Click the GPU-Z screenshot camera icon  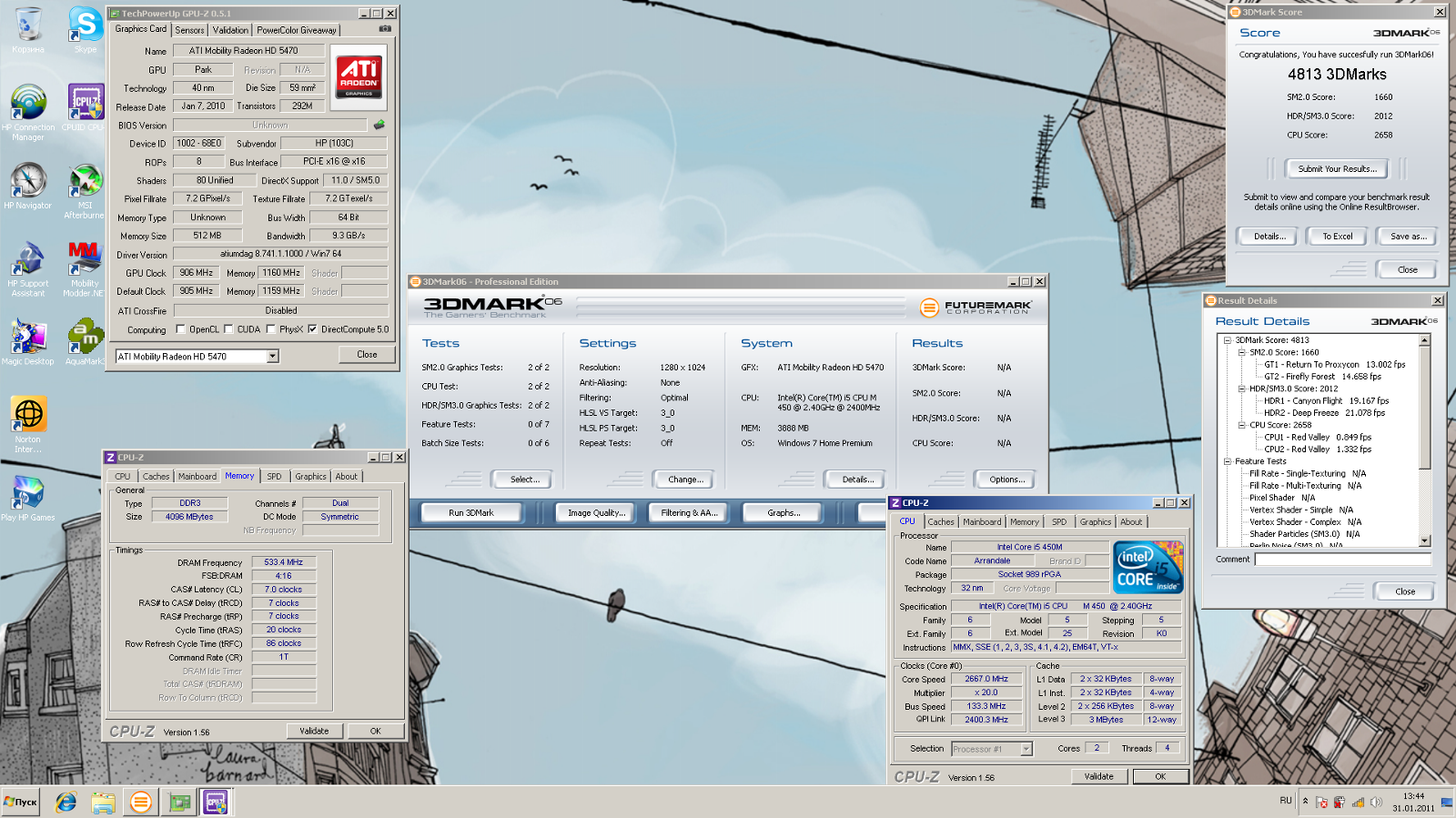coord(385,29)
